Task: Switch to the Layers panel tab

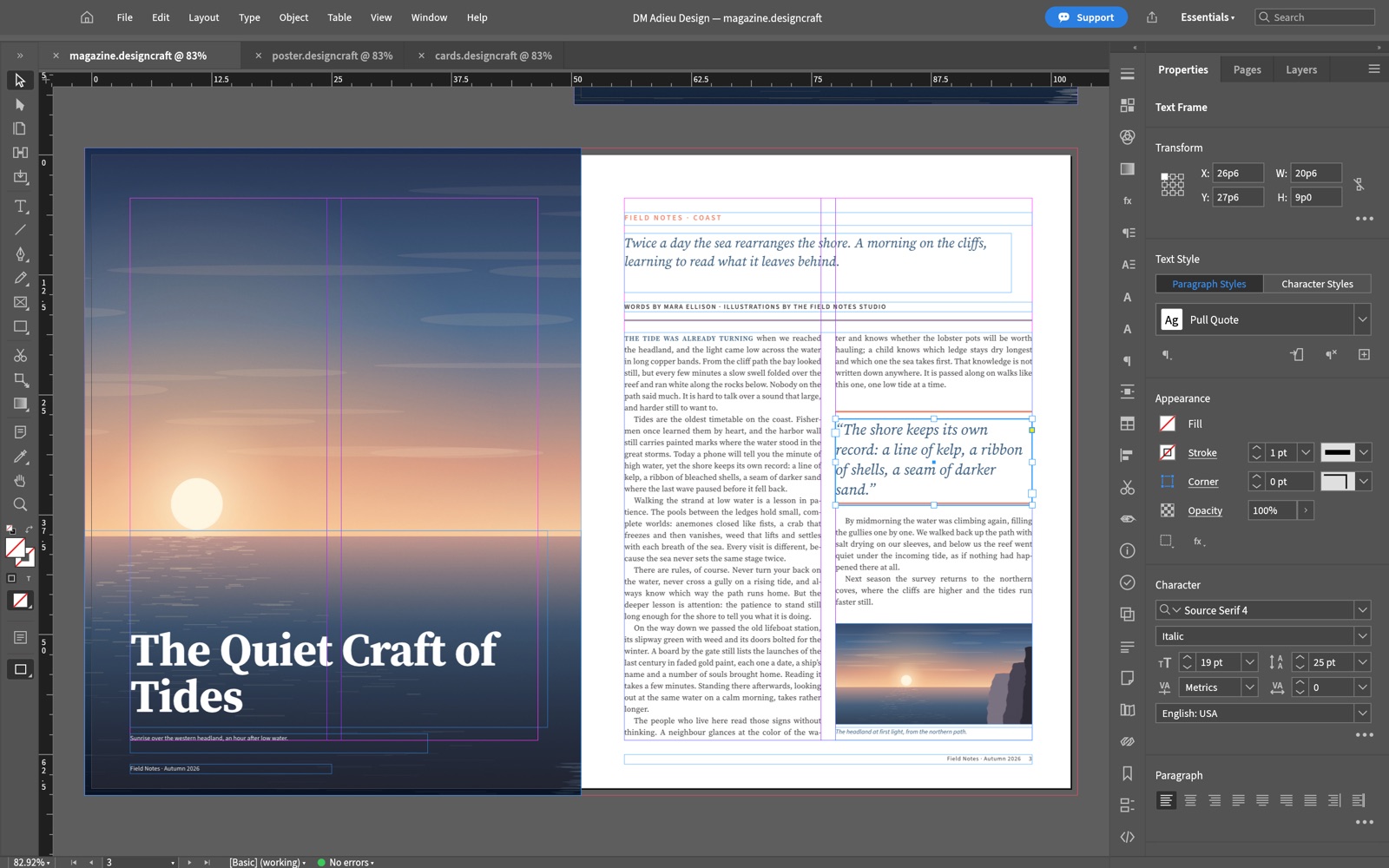Action: click(x=1301, y=69)
